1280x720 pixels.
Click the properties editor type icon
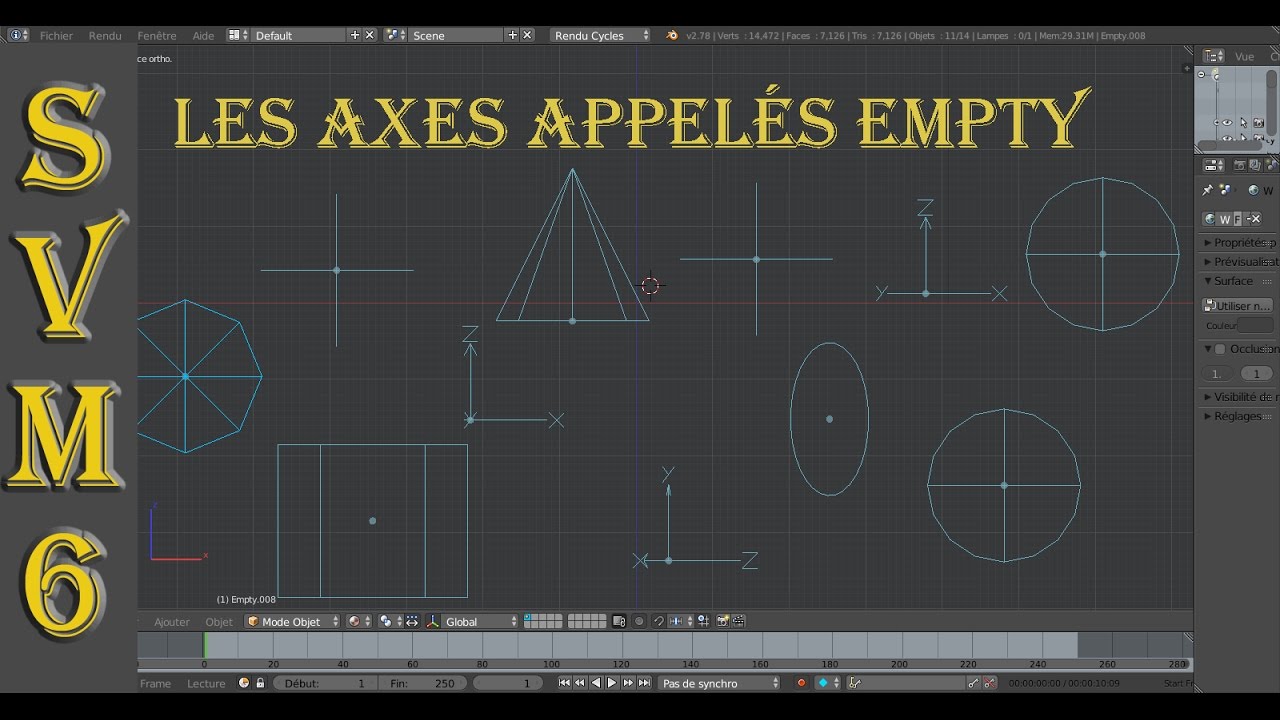point(1214,165)
